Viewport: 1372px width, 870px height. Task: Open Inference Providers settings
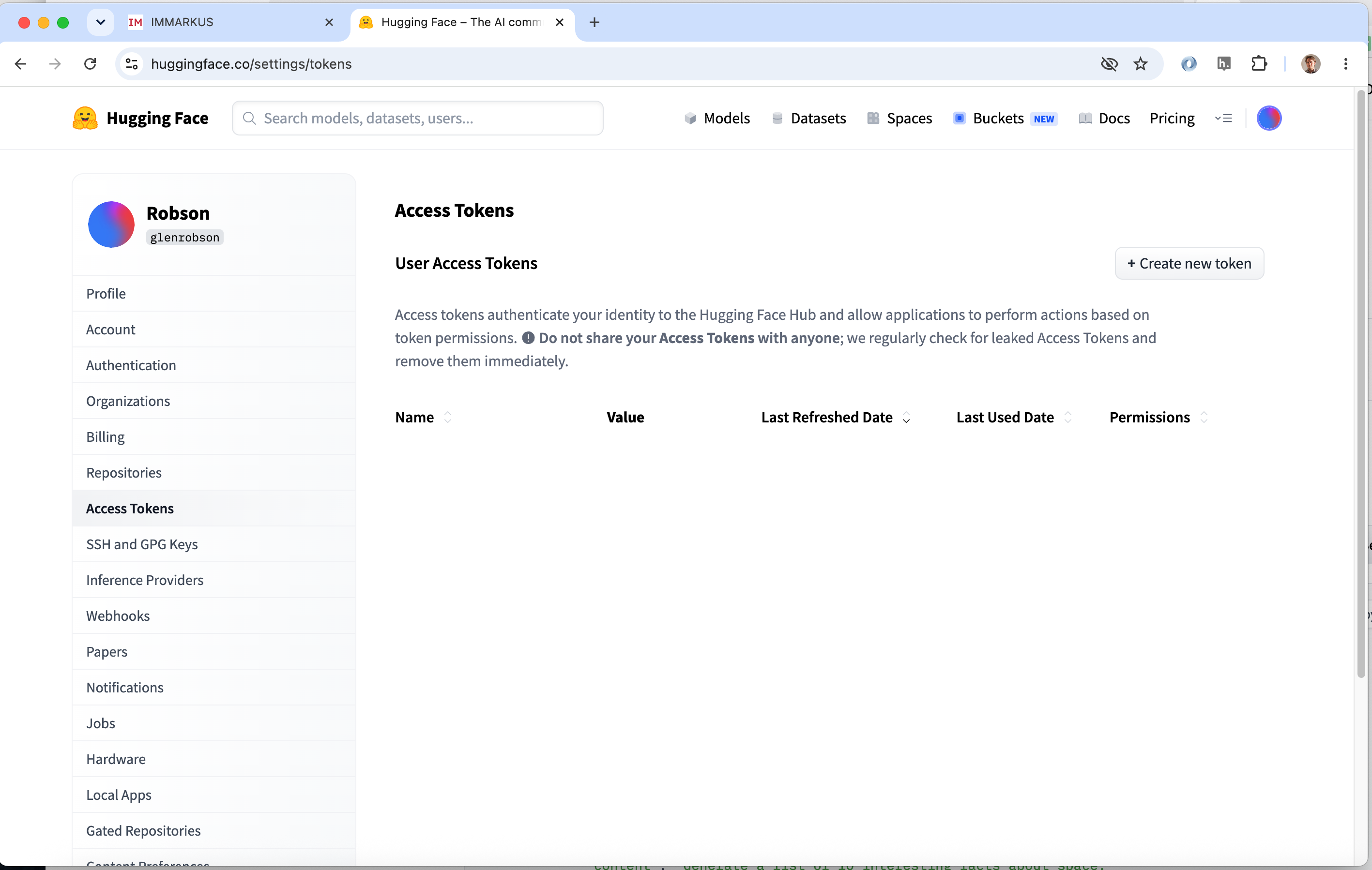(214, 580)
